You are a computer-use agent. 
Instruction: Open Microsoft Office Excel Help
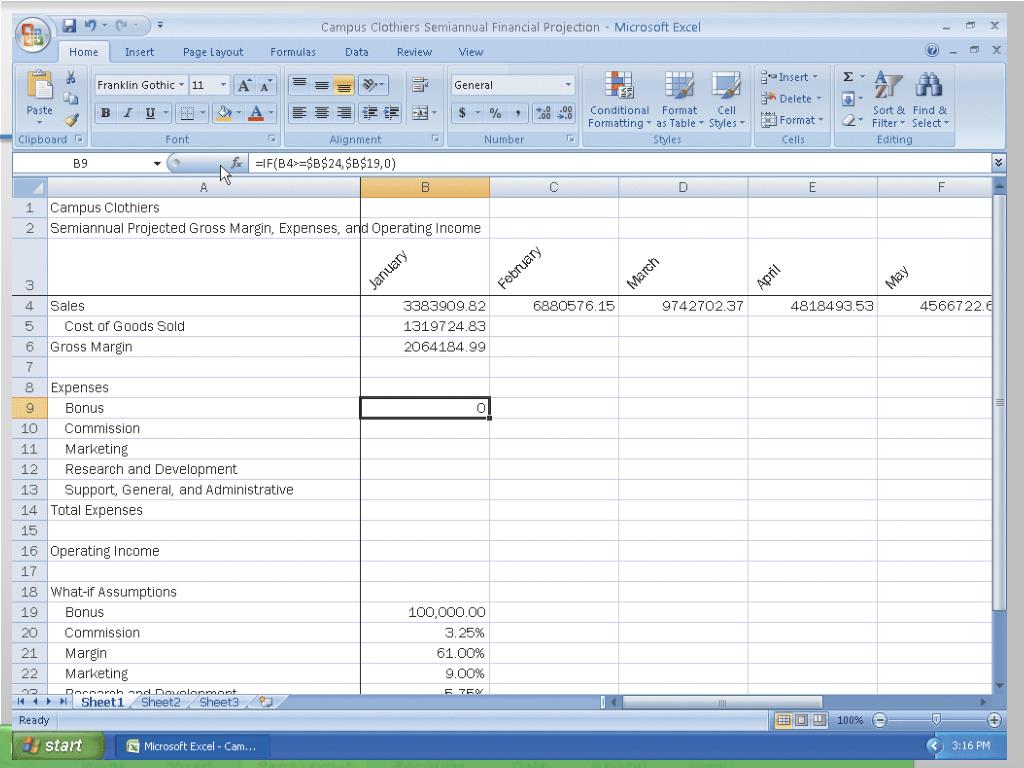pyautogui.click(x=932, y=50)
